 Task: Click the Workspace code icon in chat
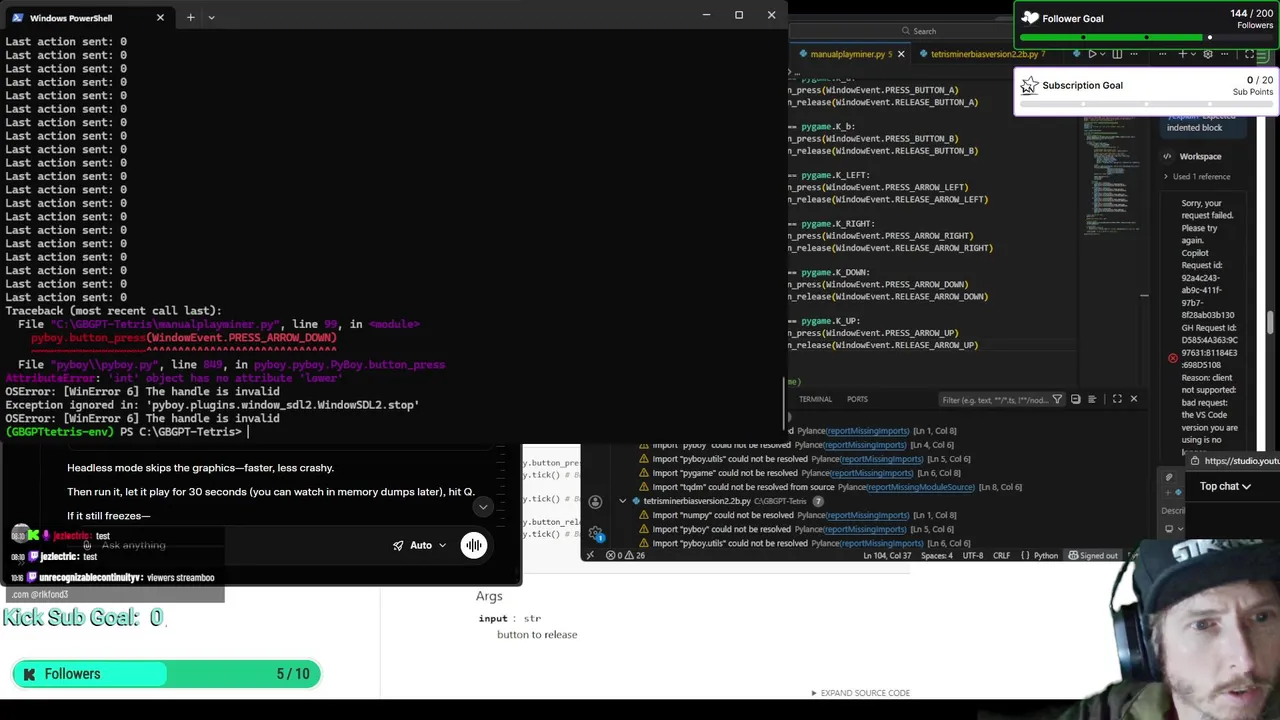point(1167,156)
